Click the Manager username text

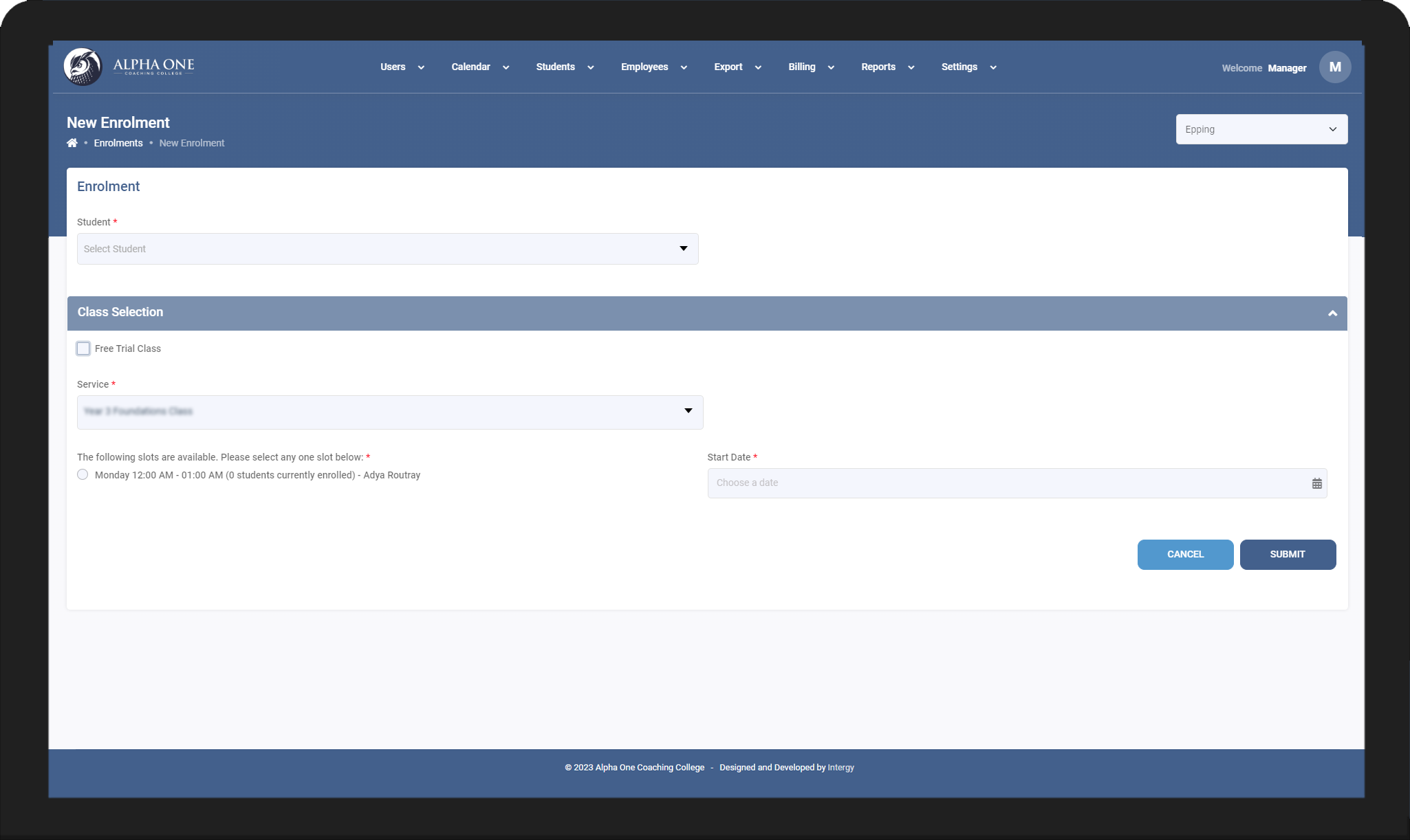point(1287,68)
